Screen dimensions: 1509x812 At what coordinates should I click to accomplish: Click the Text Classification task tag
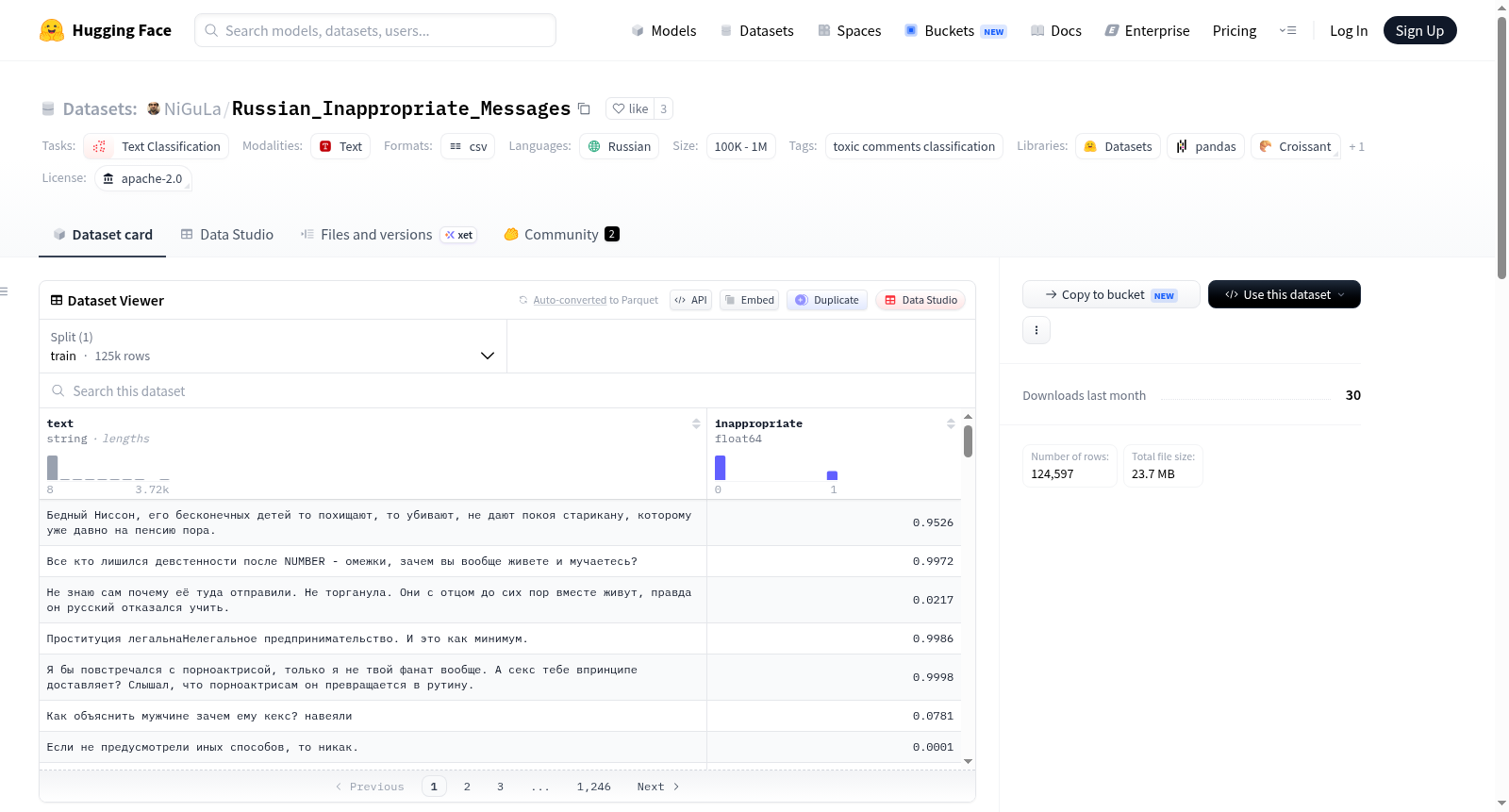[x=157, y=146]
